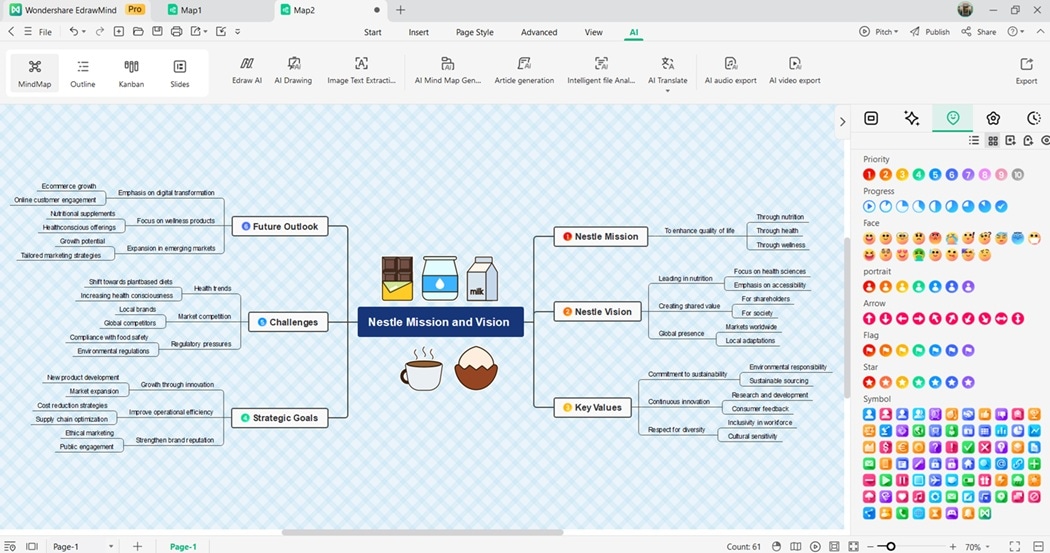Add the green flag marker
1050x553 pixels.
point(918,350)
